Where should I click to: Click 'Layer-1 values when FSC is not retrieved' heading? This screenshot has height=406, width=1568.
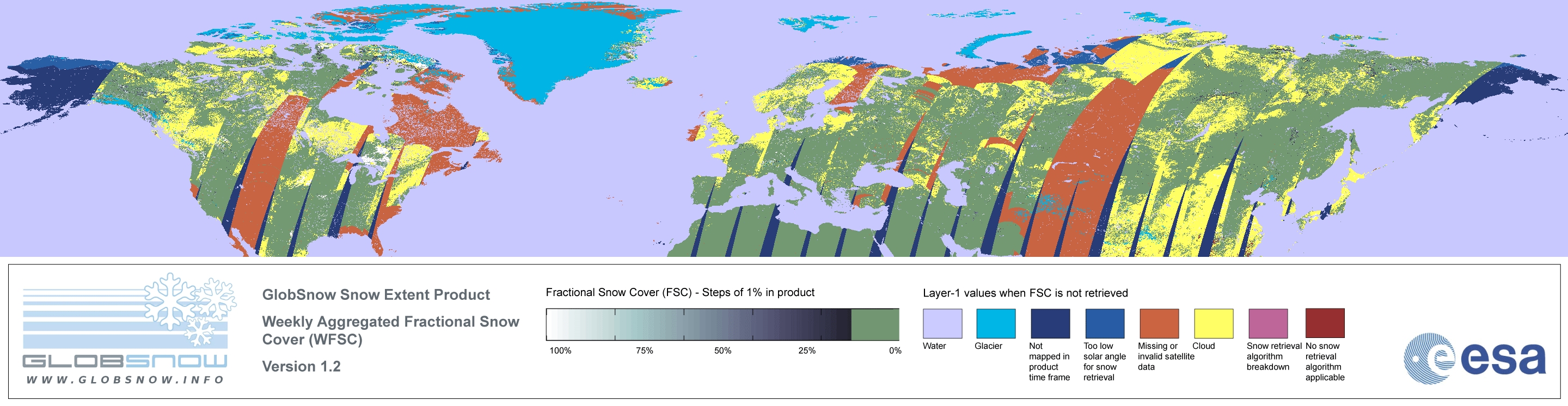[1025, 293]
